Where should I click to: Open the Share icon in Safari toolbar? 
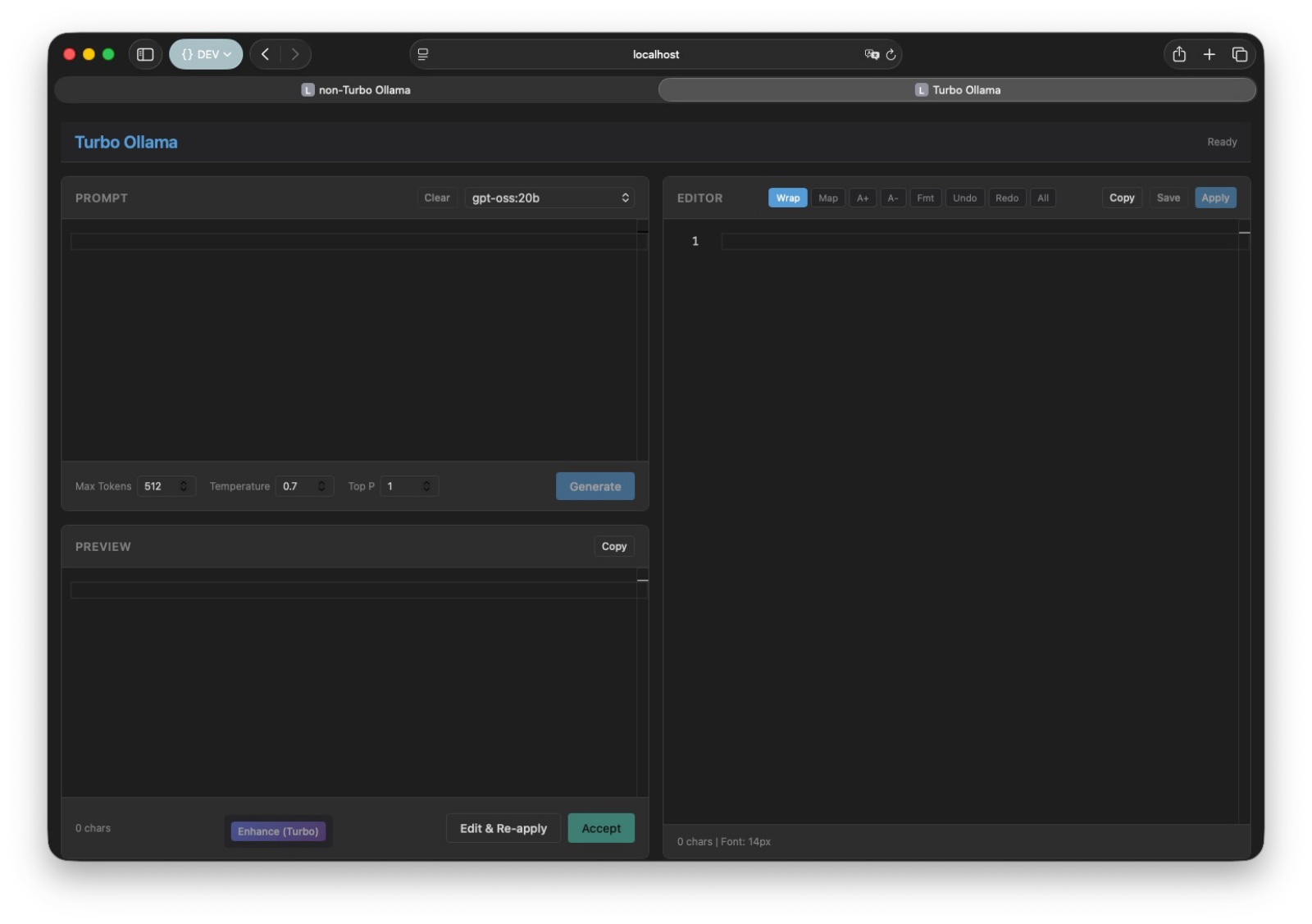point(1179,54)
